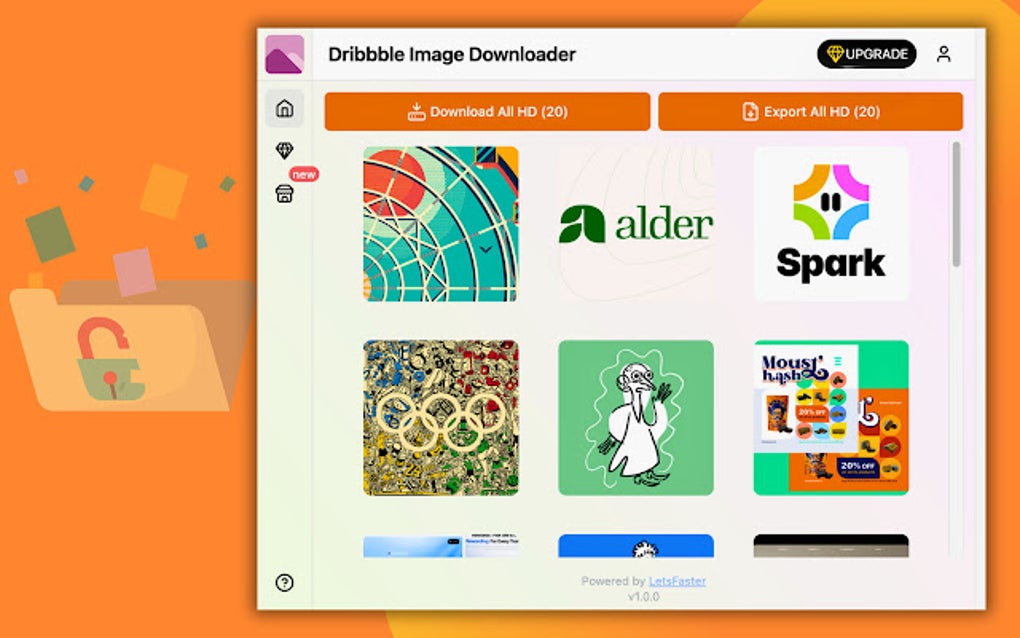Click the red new badge in sidebar
1020x638 pixels.
point(303,174)
